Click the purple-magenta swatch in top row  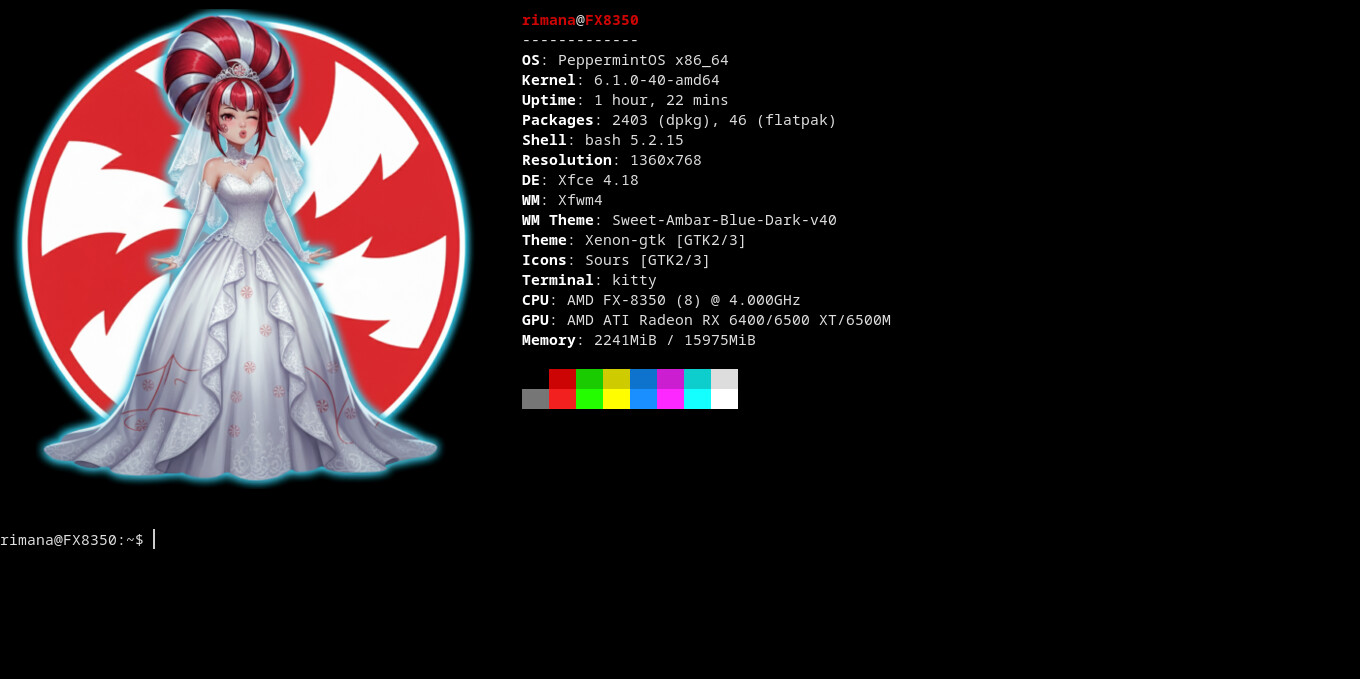point(670,379)
